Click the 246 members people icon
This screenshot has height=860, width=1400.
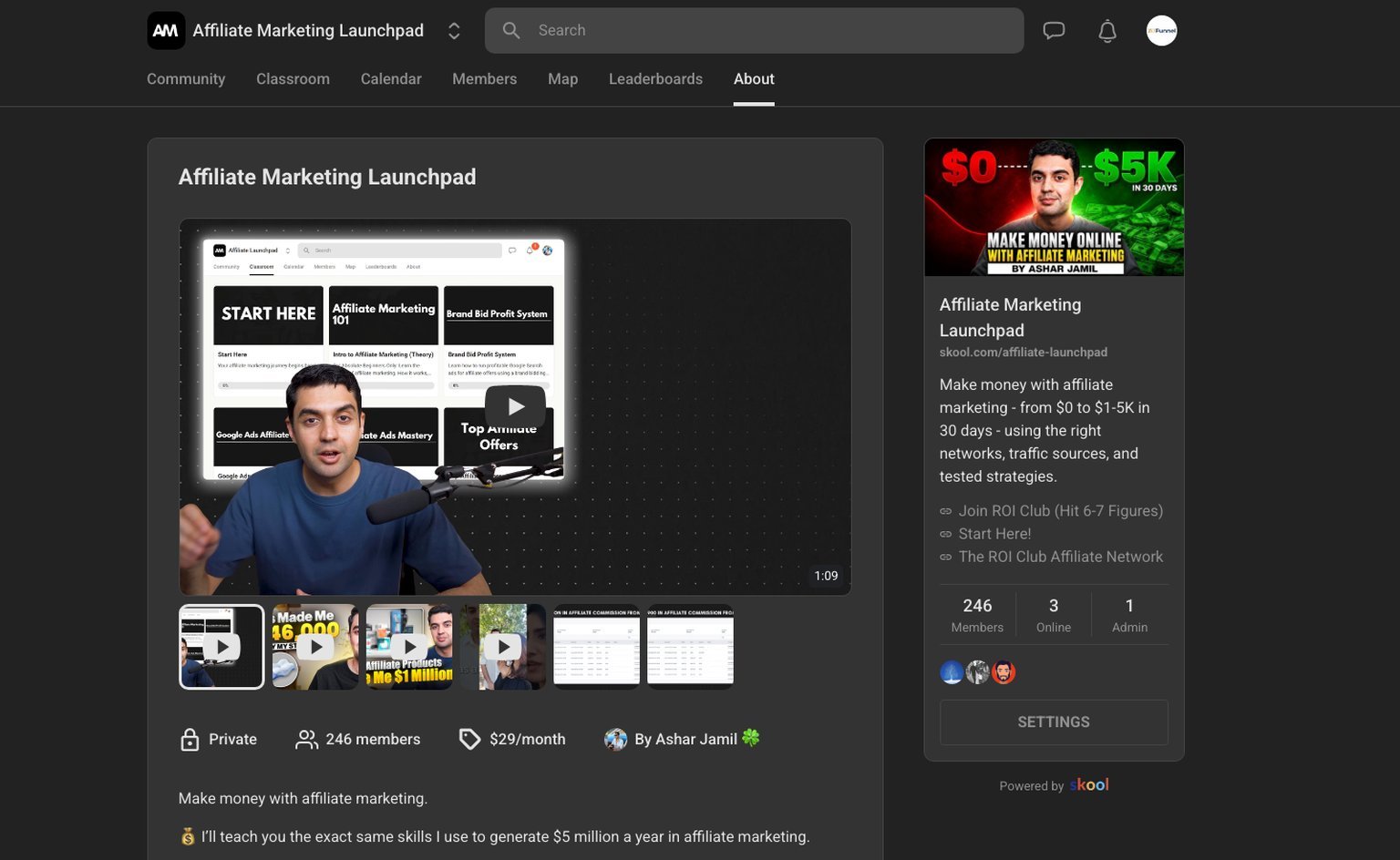coord(306,739)
